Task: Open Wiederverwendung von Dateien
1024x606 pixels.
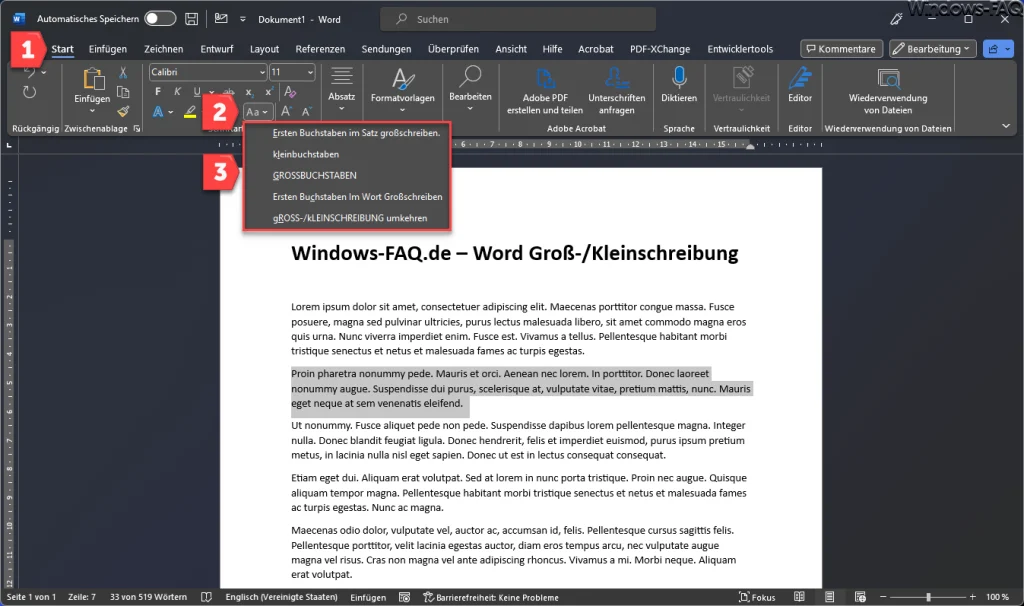Action: [888, 91]
